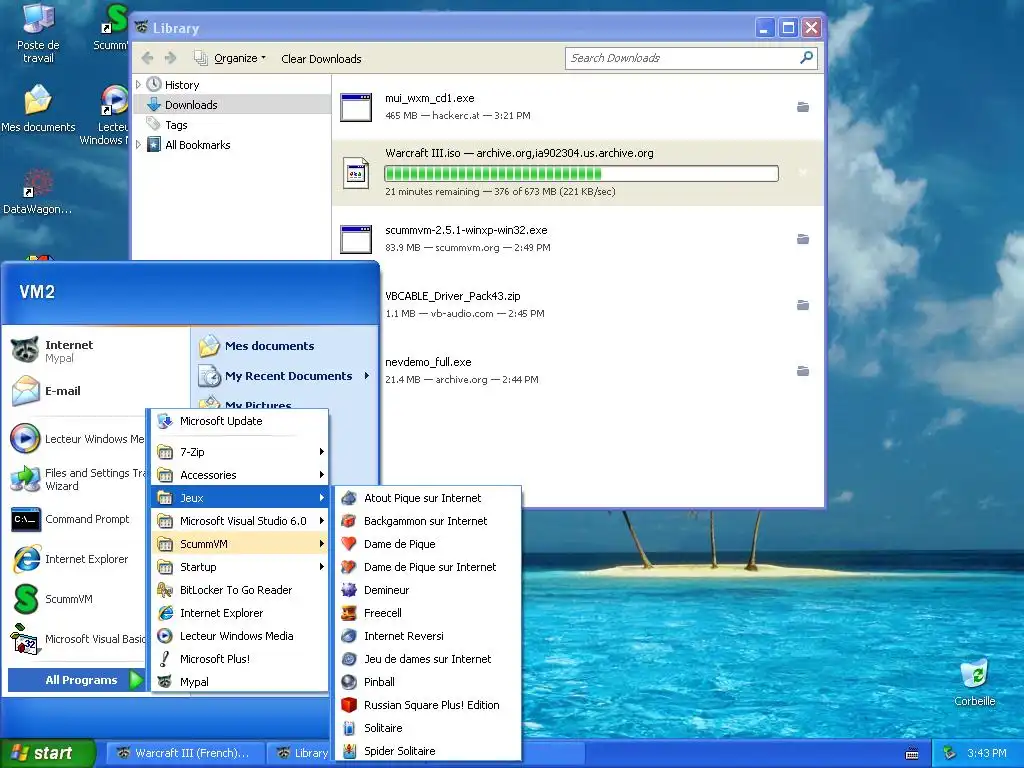This screenshot has width=1024, height=768.
Task: Launch Jeu de dames sur Internet
Action: (428, 659)
